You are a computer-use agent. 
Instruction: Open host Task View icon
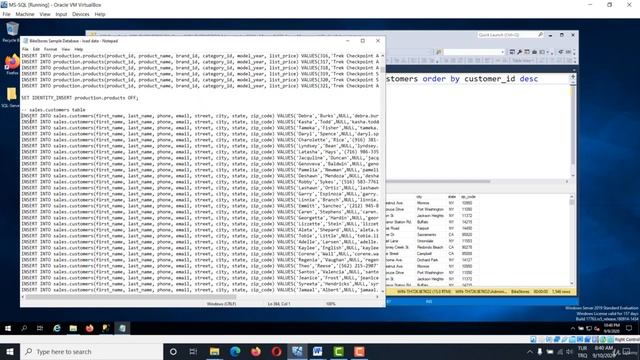coord(193,351)
